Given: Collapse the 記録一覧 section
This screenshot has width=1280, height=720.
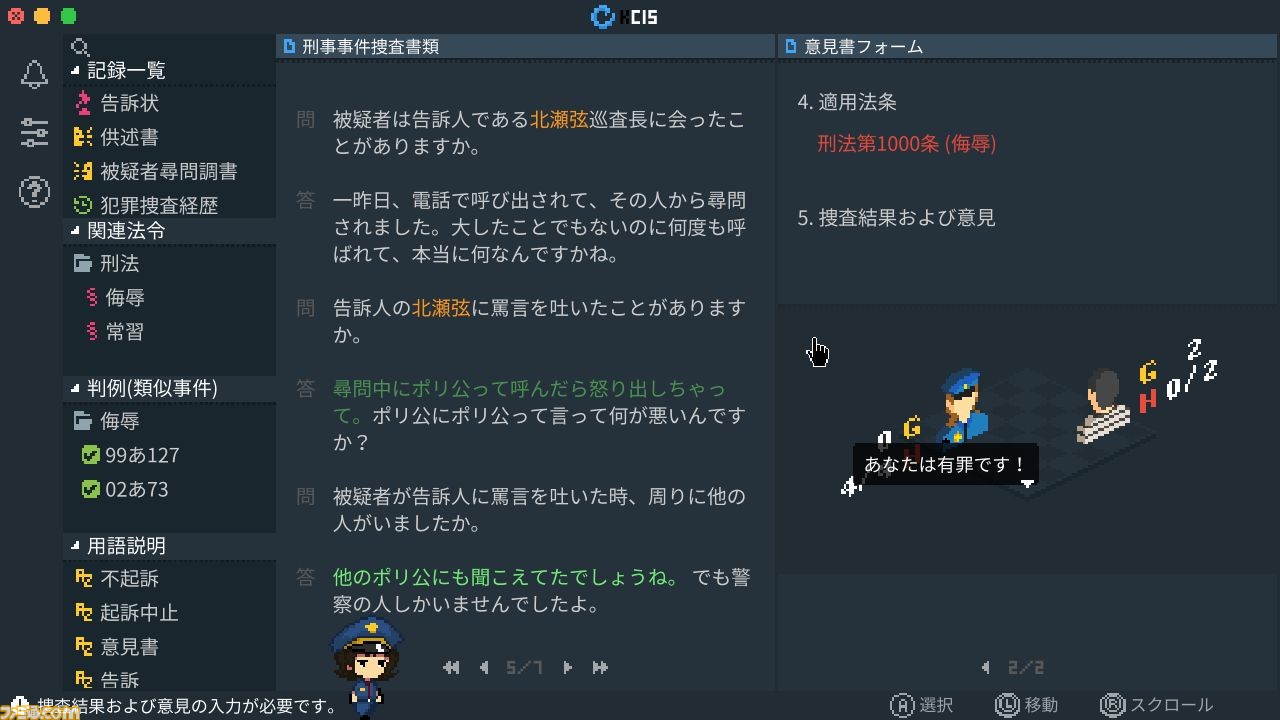Looking at the screenshot, I should 75,71.
